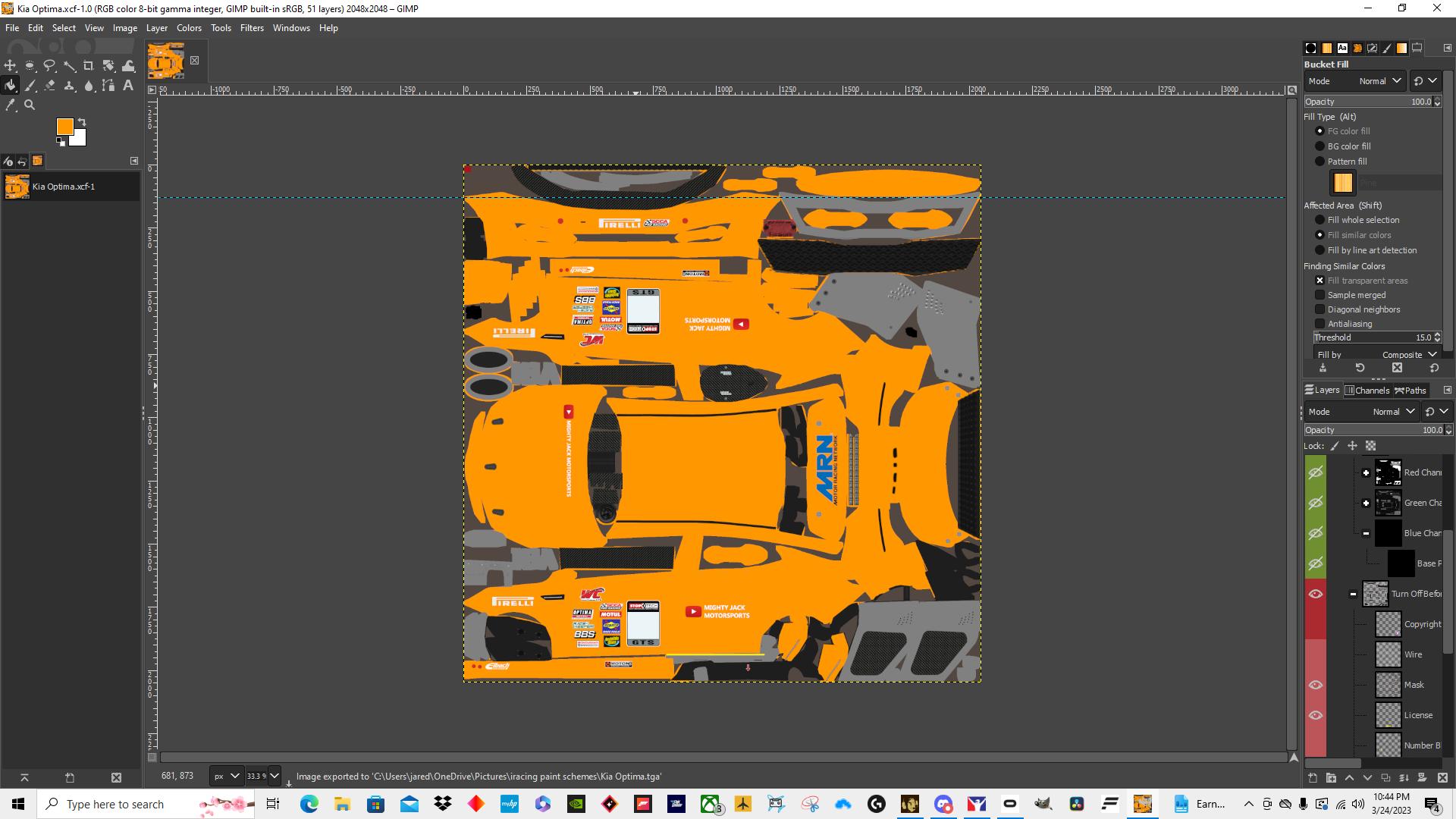Switch to the Channels tab
The width and height of the screenshot is (1456, 819).
(1367, 391)
